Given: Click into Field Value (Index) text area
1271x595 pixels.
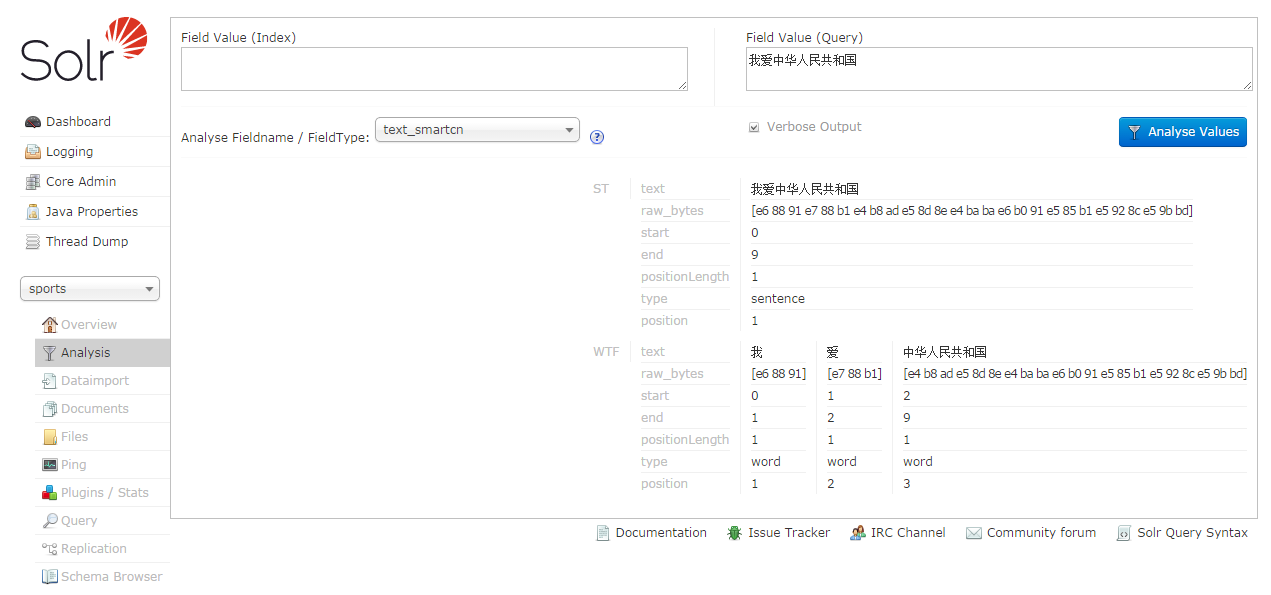Looking at the screenshot, I should [434, 69].
